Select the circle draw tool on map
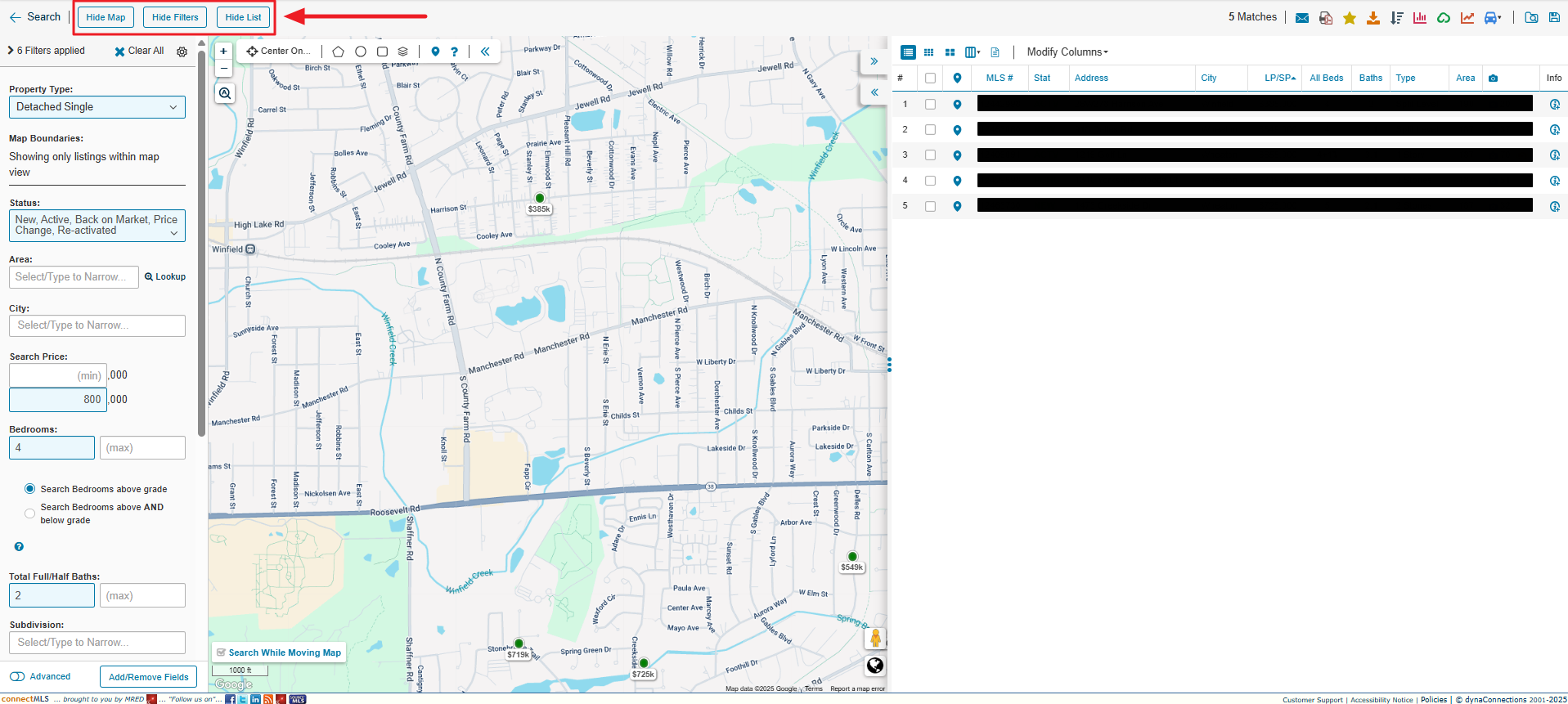The height and width of the screenshot is (704, 1568). click(361, 52)
